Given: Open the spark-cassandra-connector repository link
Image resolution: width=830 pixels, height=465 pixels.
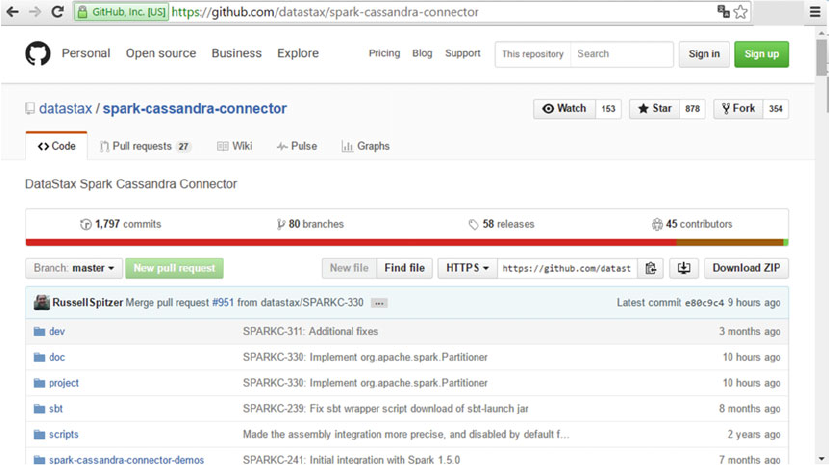Looking at the screenshot, I should [195, 109].
